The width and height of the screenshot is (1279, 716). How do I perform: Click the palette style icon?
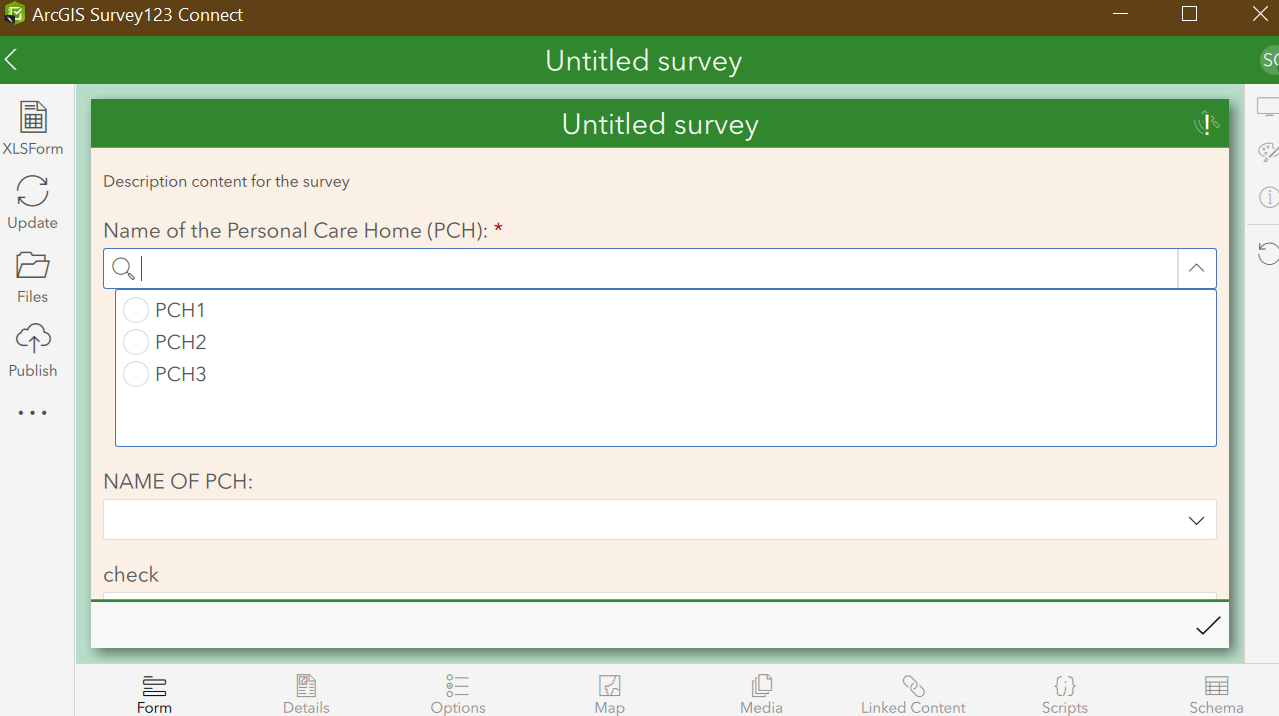coord(1268,152)
